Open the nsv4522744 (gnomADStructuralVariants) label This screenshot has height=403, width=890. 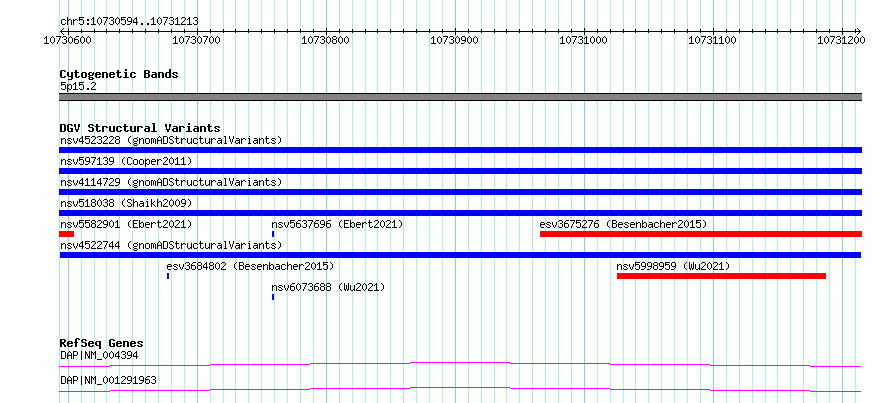point(171,245)
